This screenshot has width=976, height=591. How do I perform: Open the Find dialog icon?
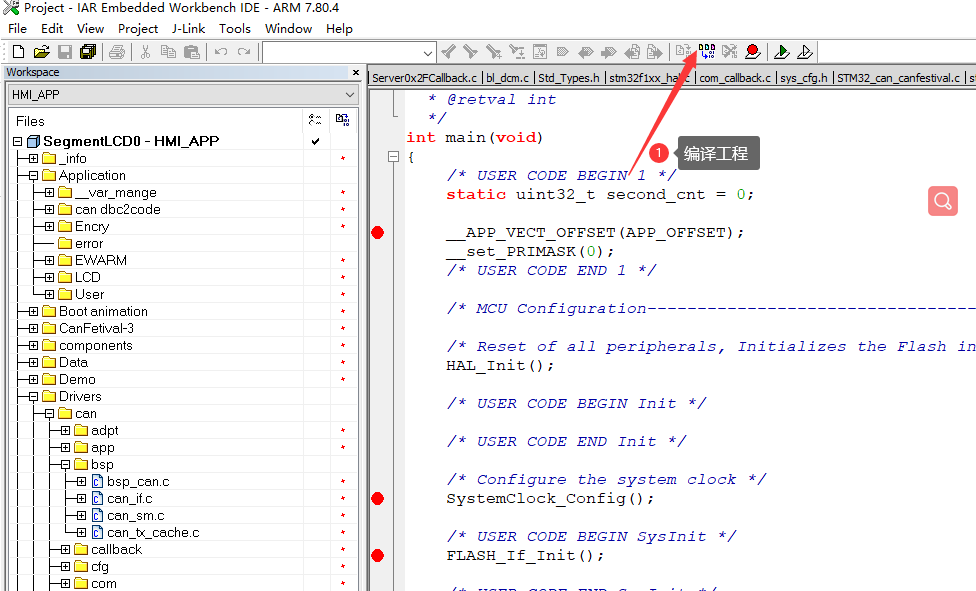(494, 52)
